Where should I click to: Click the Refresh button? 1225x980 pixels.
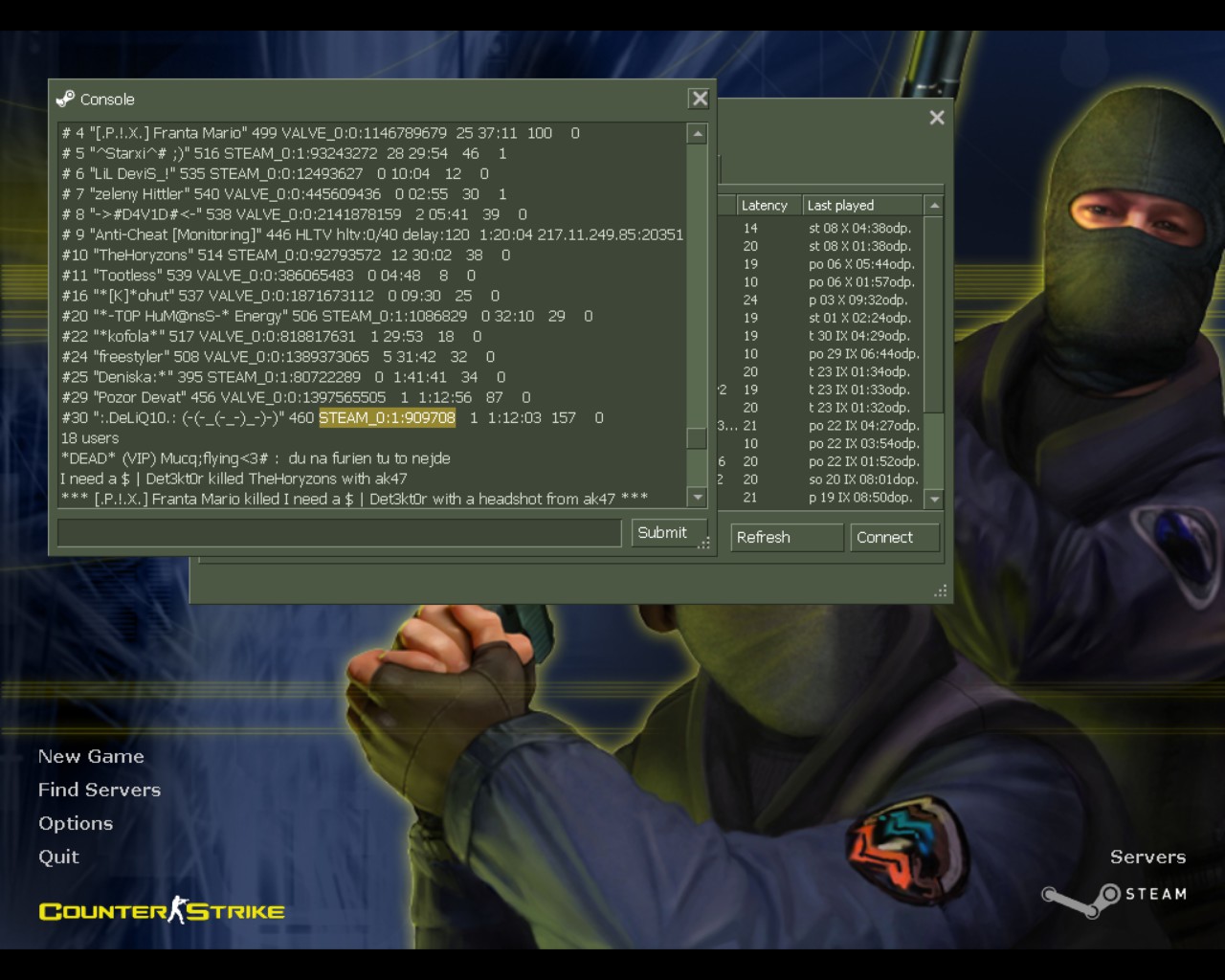[x=787, y=537]
